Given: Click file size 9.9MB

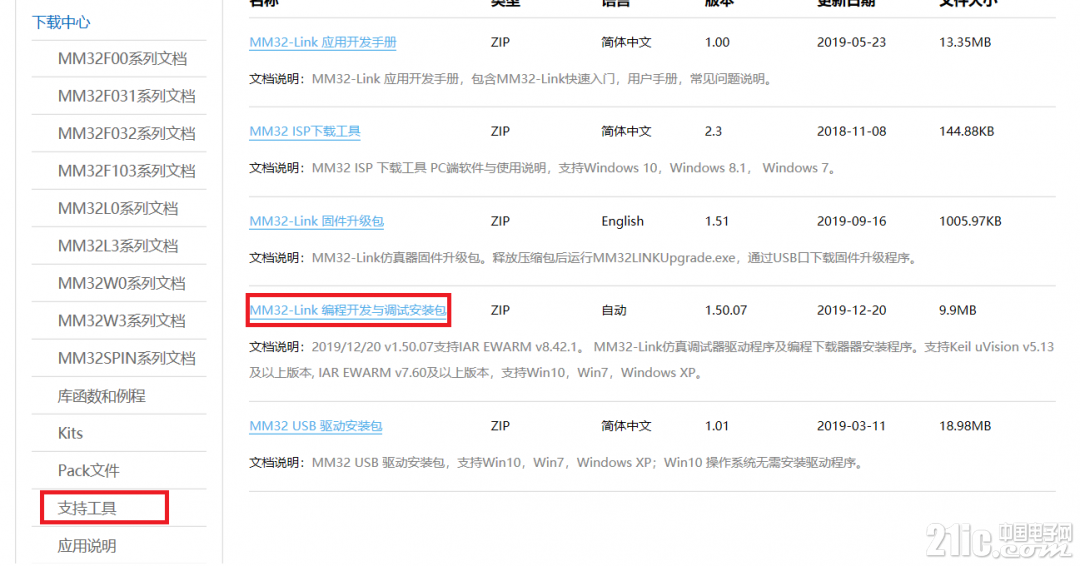Looking at the screenshot, I should (957, 310).
